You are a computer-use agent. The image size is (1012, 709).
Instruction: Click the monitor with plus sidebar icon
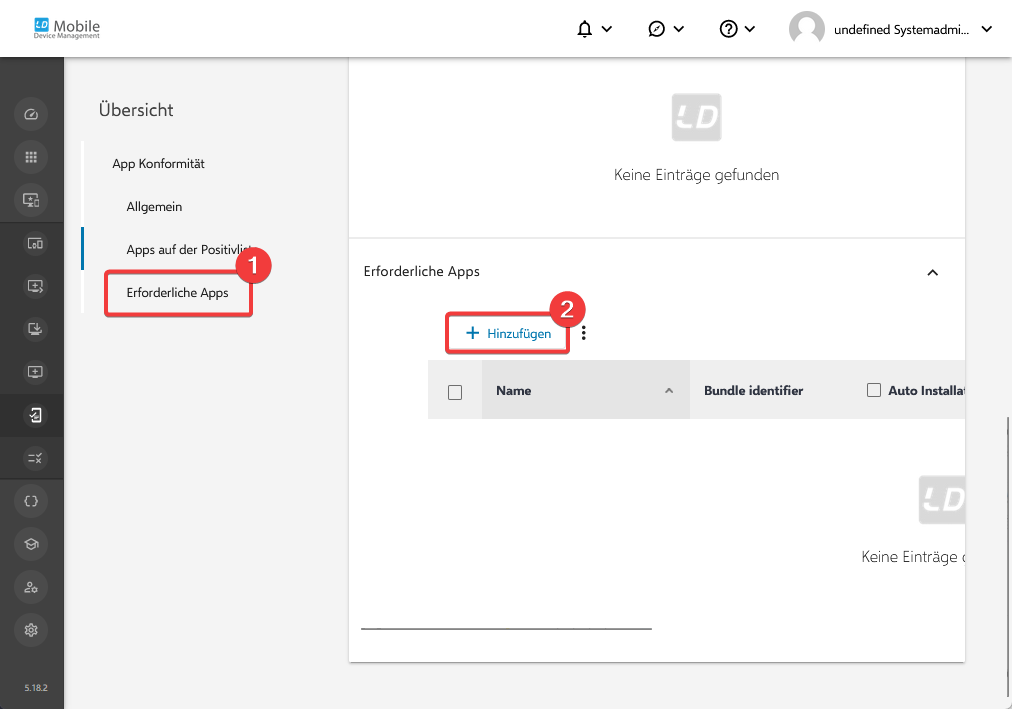click(x=35, y=372)
